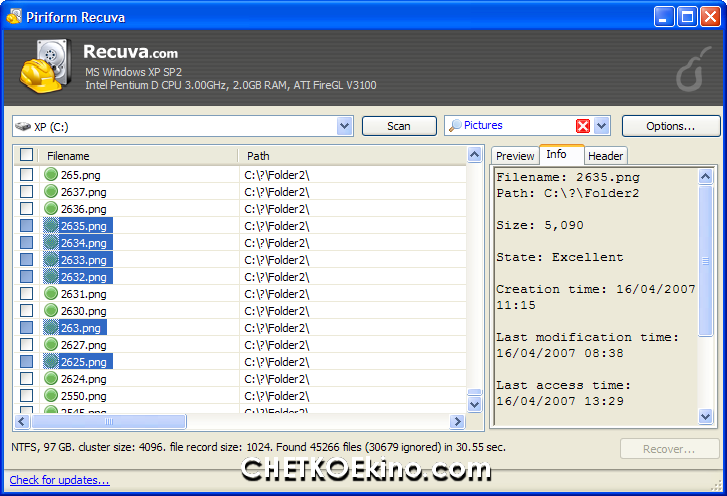This screenshot has height=496, width=727.
Task: Check the box for 265.png
Action: pos(26,175)
